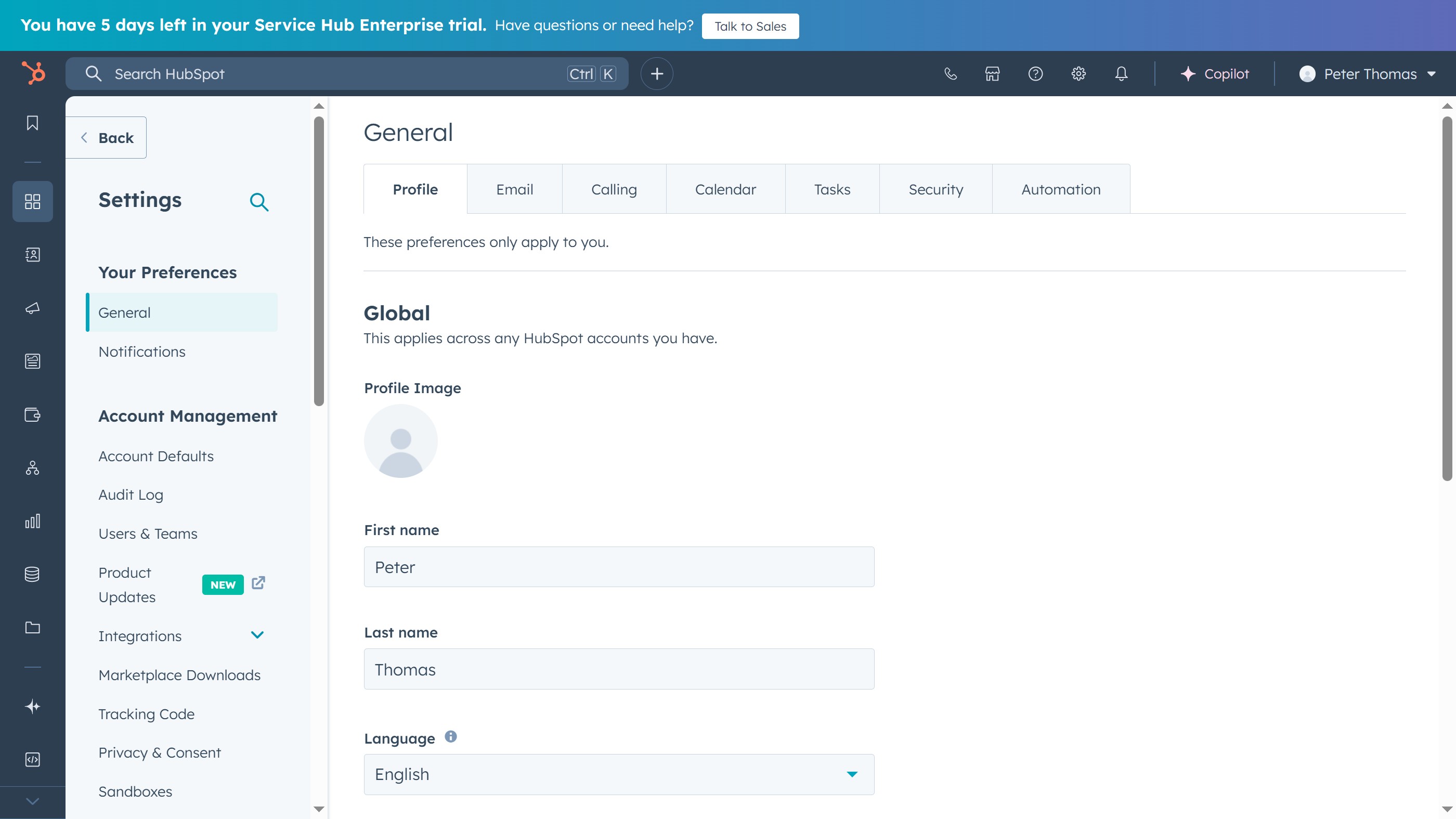Screen dimensions: 1456x819
Task: Click the notifications bell
Action: [x=1122, y=73]
